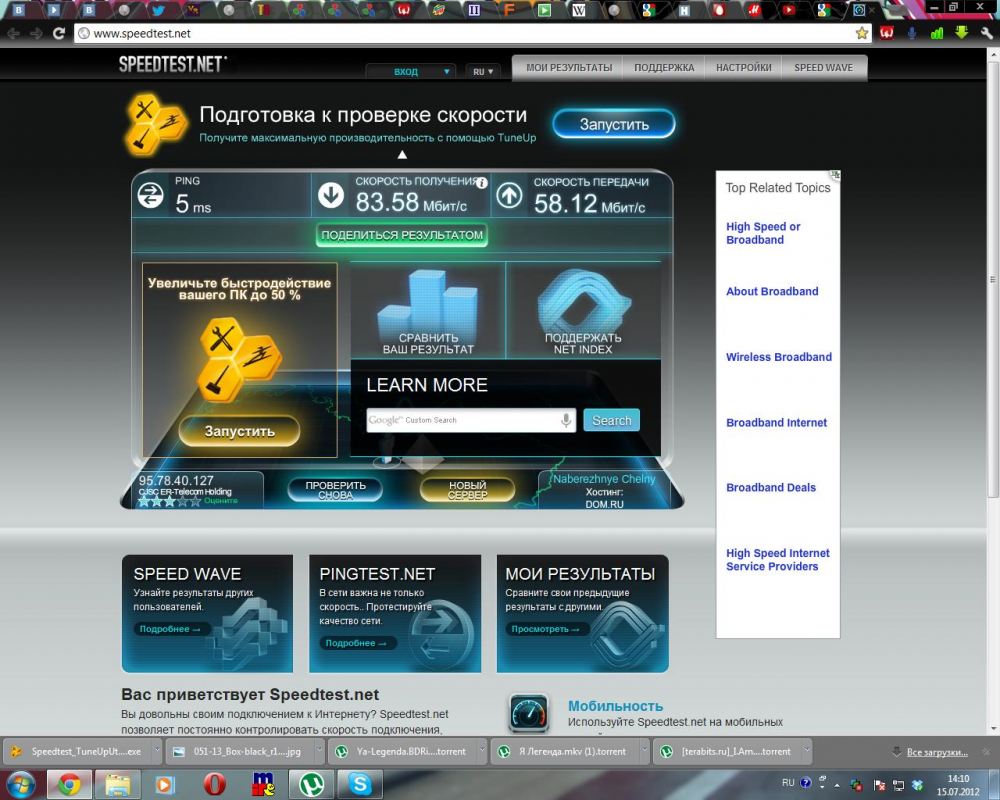This screenshot has width=1000, height=800.
Task: Open Windows Explorer from the taskbar
Action: tap(117, 785)
